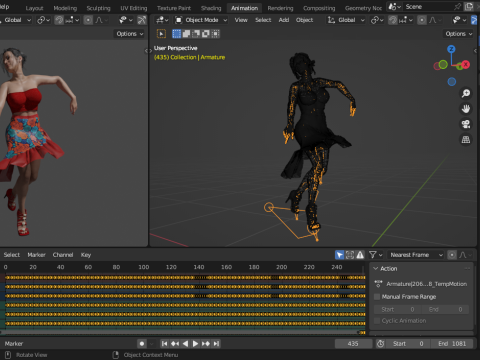Jump to the last frame
The width and height of the screenshot is (480, 360).
(x=216, y=344)
